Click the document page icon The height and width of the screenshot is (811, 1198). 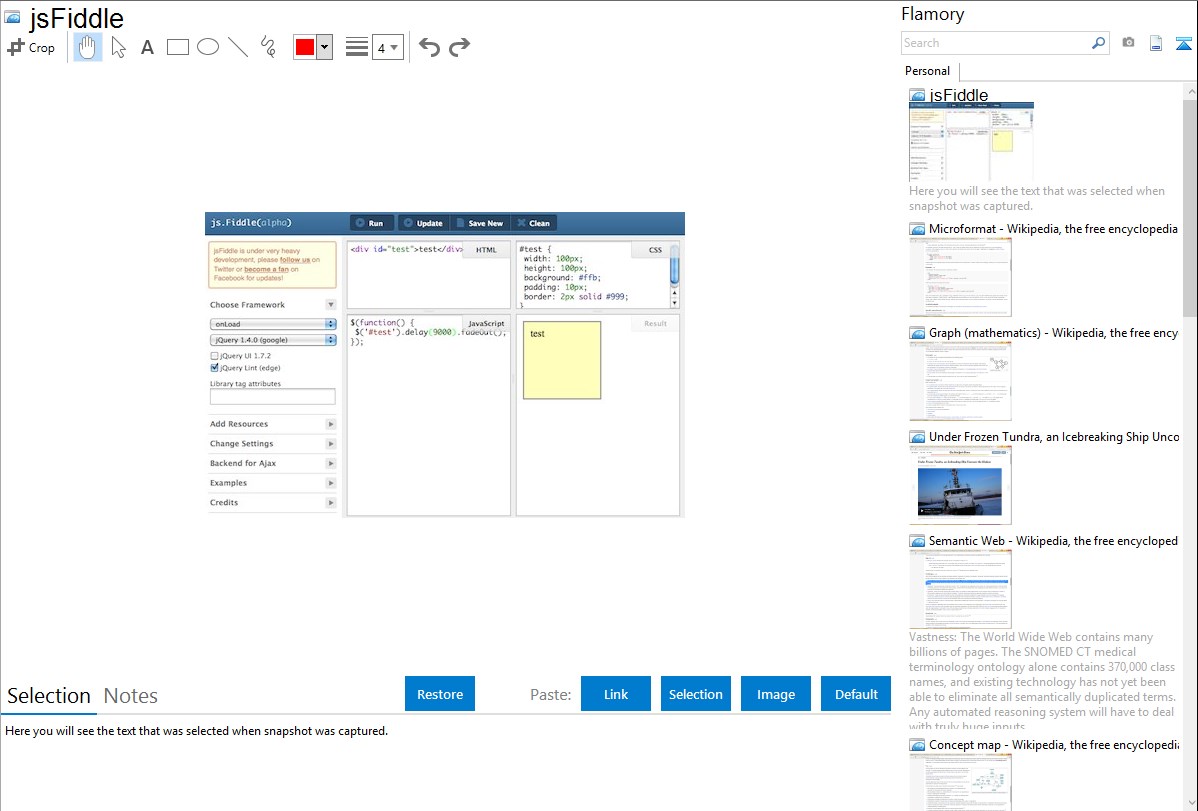point(1156,43)
